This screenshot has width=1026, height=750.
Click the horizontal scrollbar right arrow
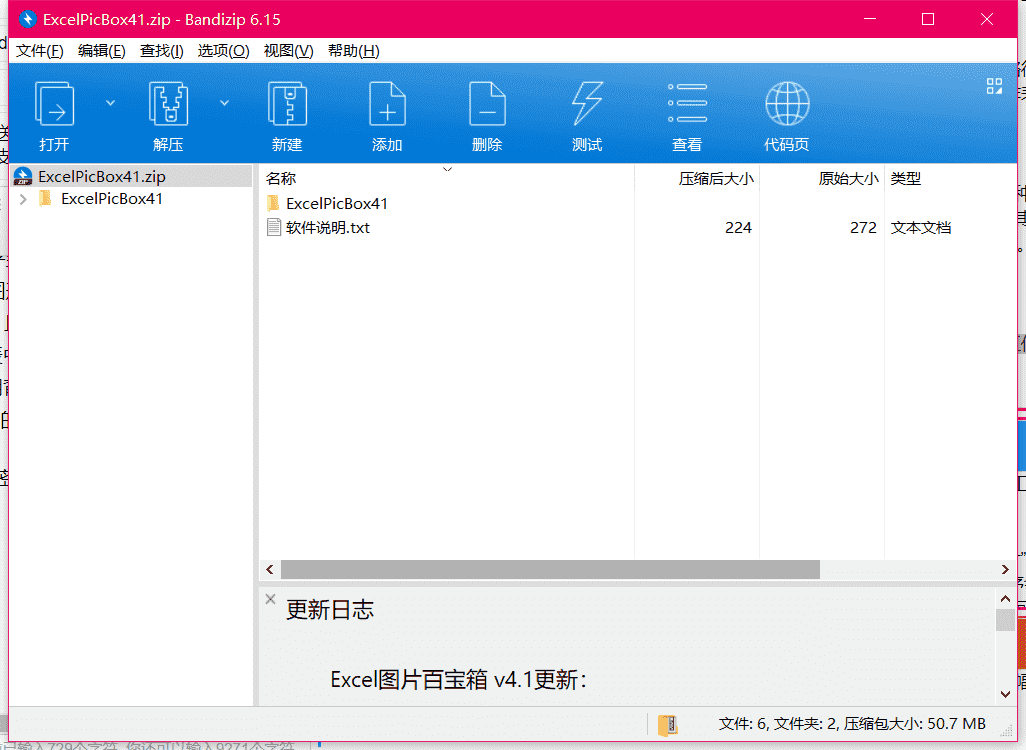click(1006, 569)
